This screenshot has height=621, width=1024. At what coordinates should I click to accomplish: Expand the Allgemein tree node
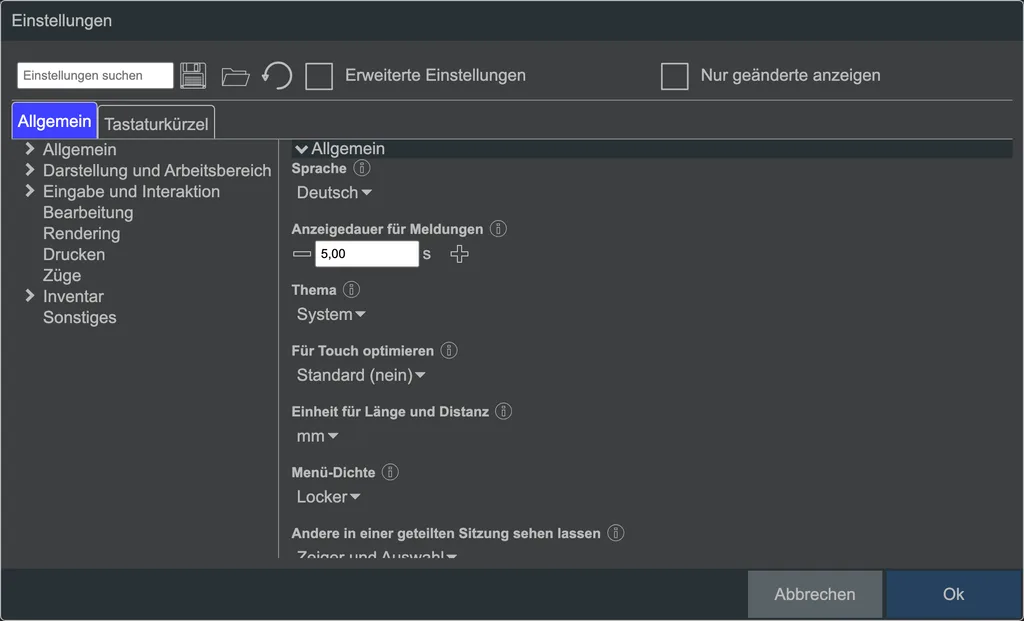[x=29, y=150]
